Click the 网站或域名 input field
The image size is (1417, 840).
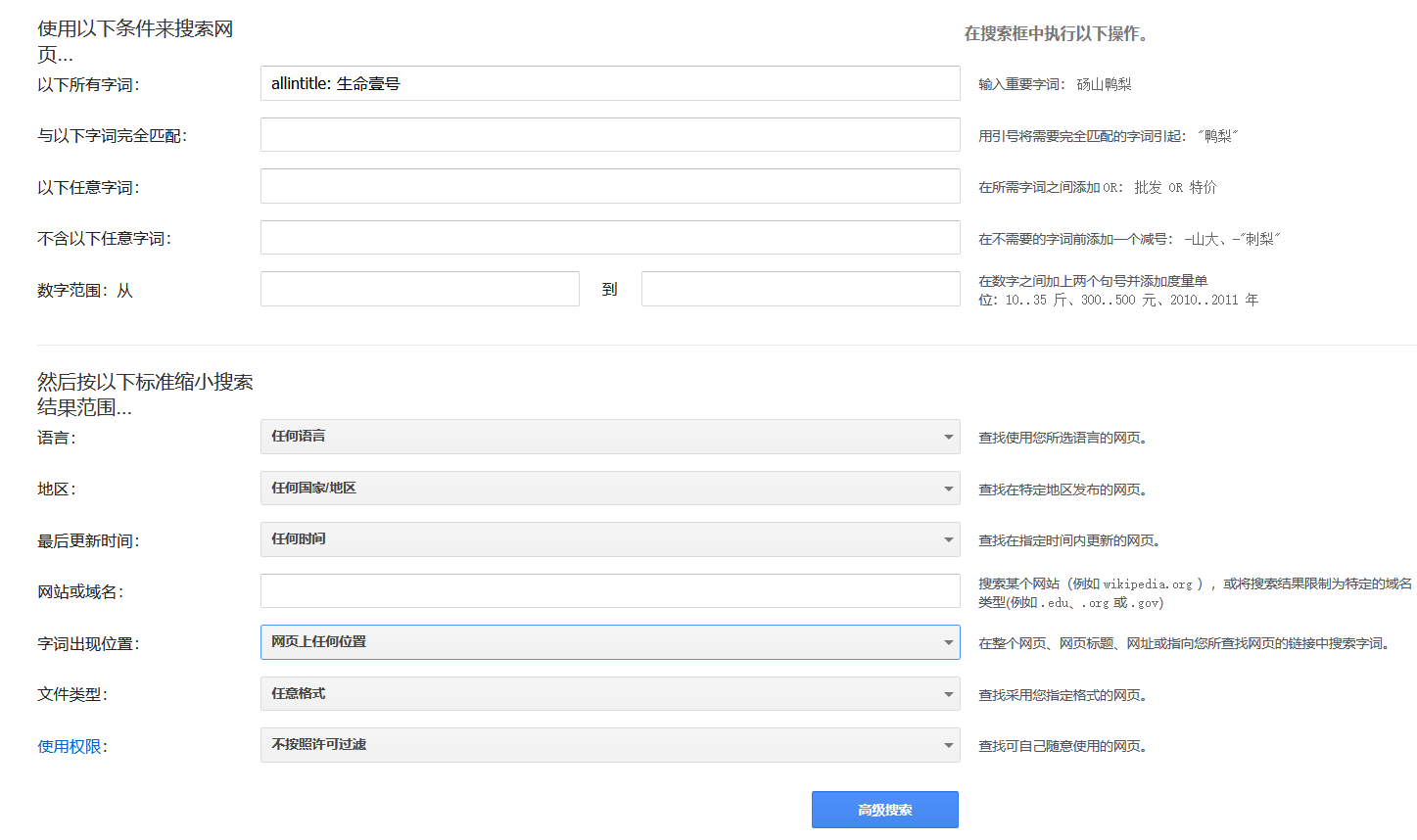click(609, 591)
